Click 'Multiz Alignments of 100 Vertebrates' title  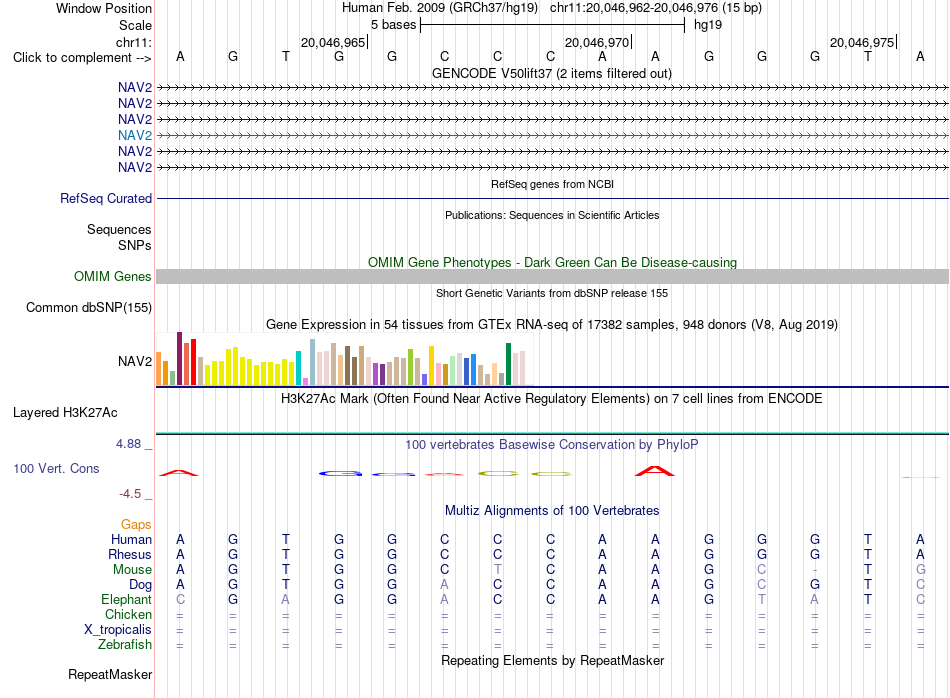552,510
